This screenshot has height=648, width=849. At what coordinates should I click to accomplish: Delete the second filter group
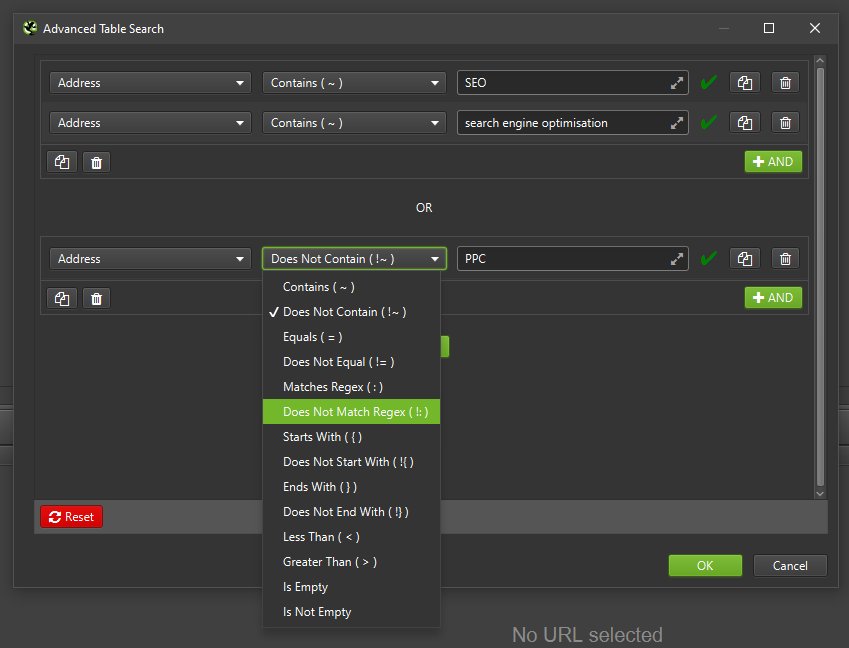(x=96, y=298)
